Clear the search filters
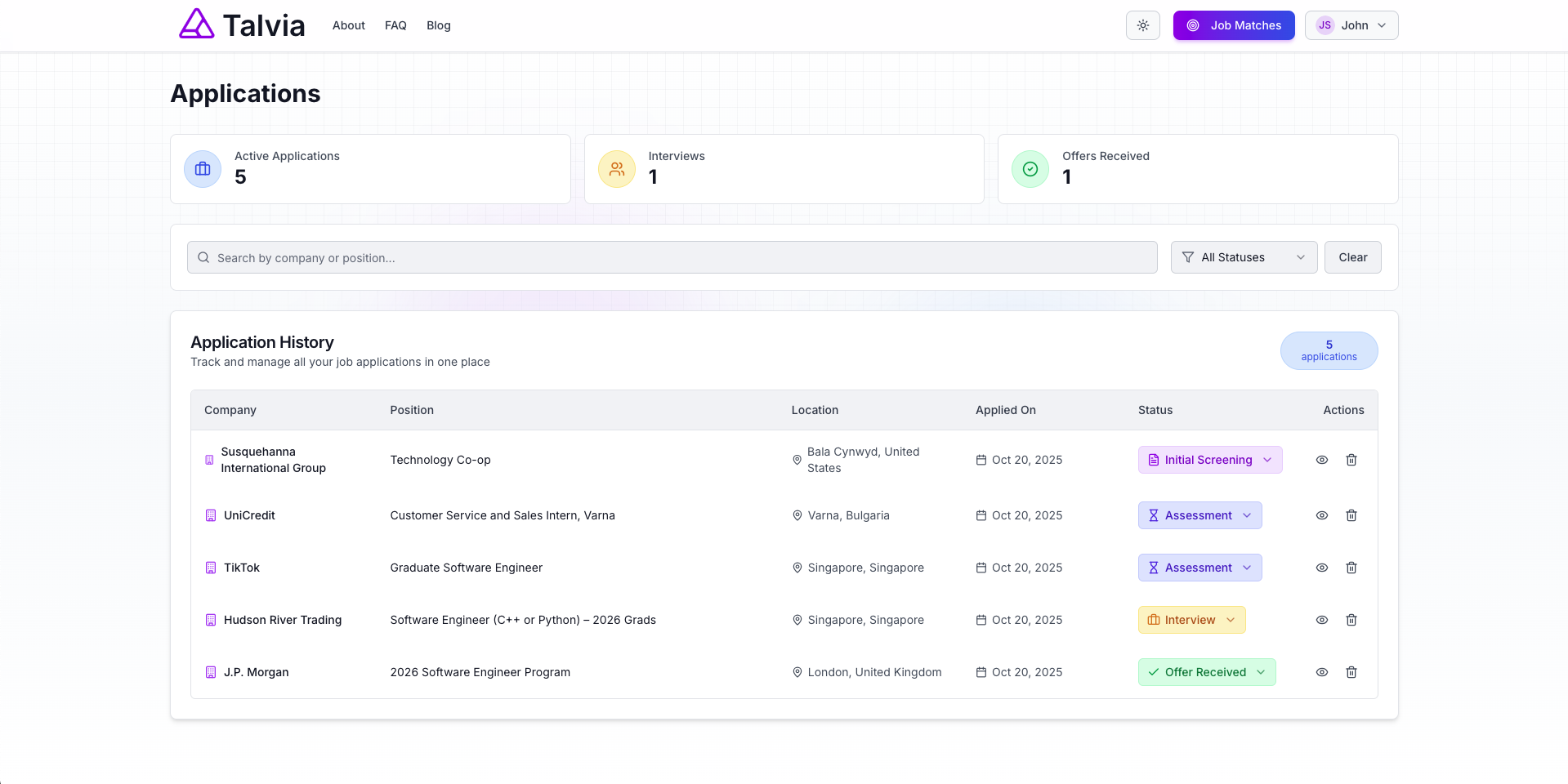 click(1353, 257)
